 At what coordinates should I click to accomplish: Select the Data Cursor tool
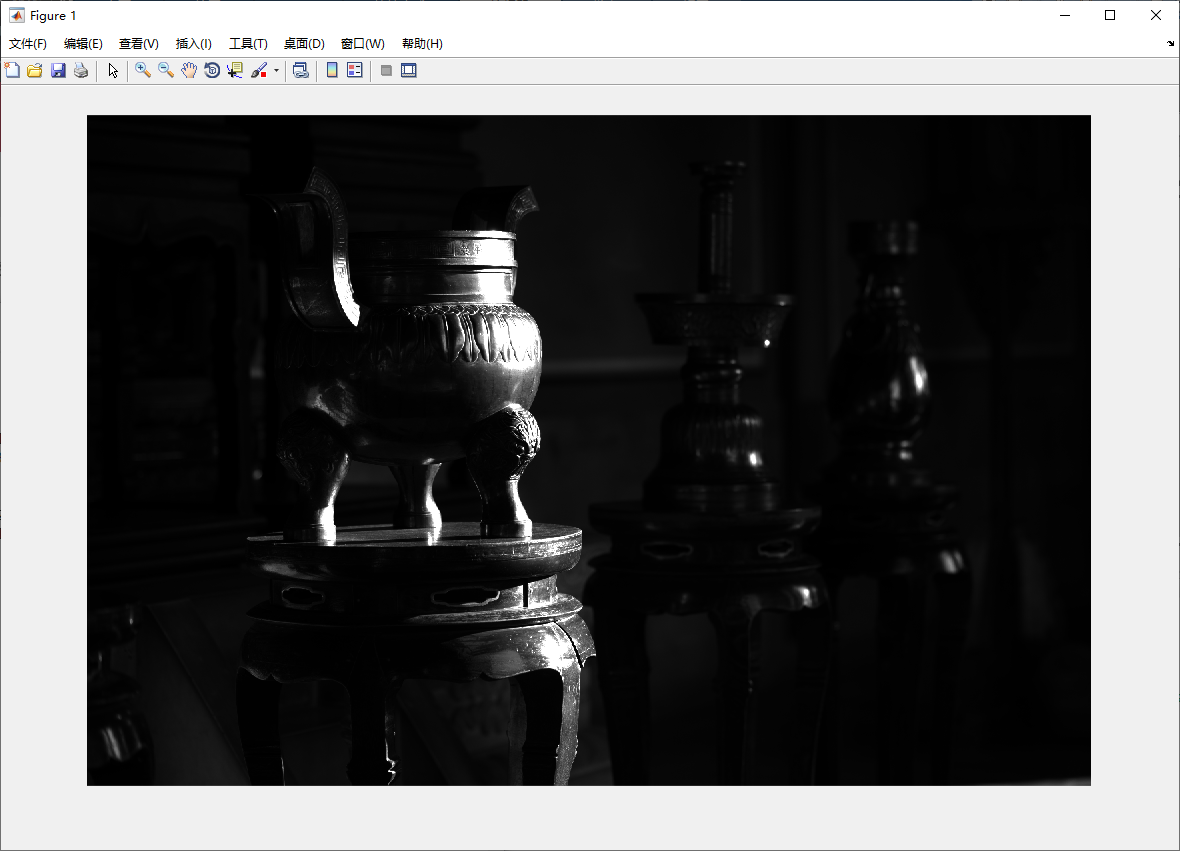coord(235,71)
